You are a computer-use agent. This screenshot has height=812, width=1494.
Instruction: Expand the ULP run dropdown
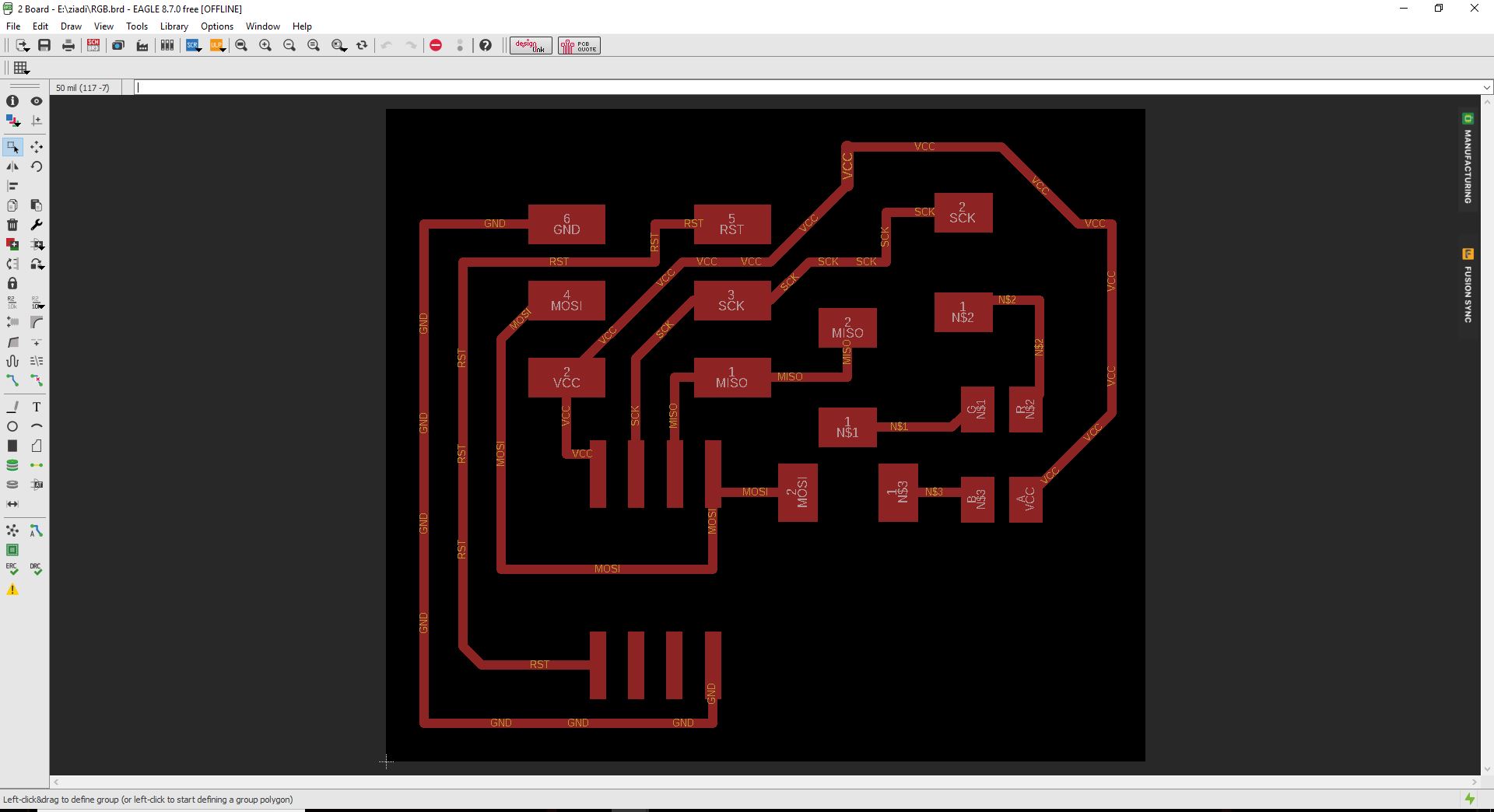pos(218,46)
